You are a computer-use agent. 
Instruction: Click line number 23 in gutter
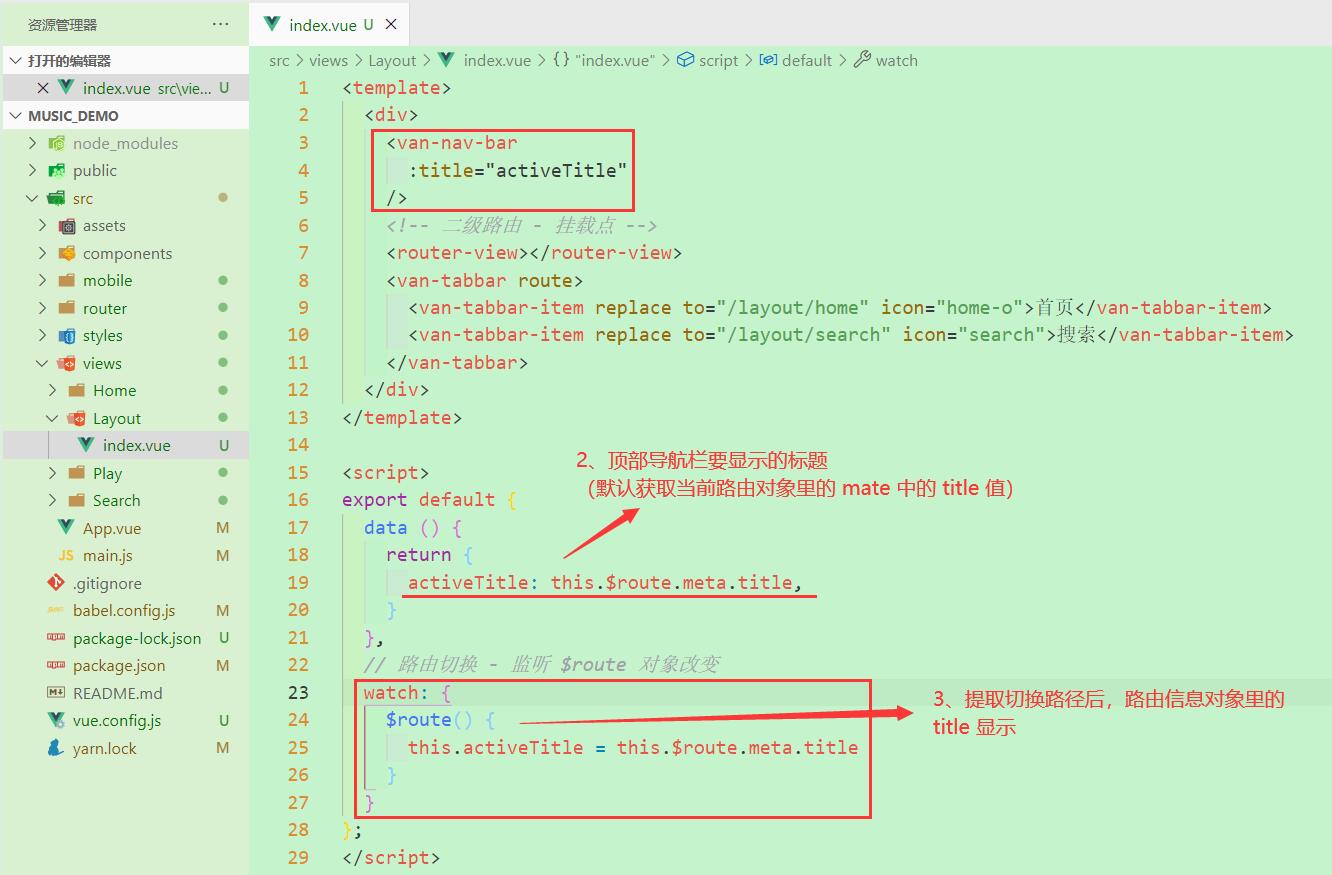[x=298, y=692]
